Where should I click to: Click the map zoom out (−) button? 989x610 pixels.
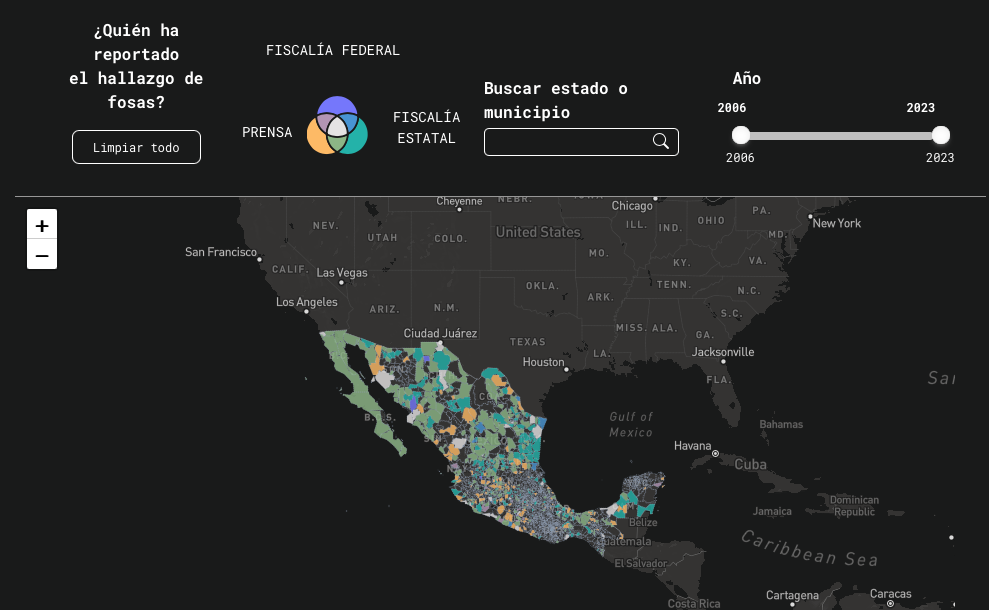coord(42,255)
